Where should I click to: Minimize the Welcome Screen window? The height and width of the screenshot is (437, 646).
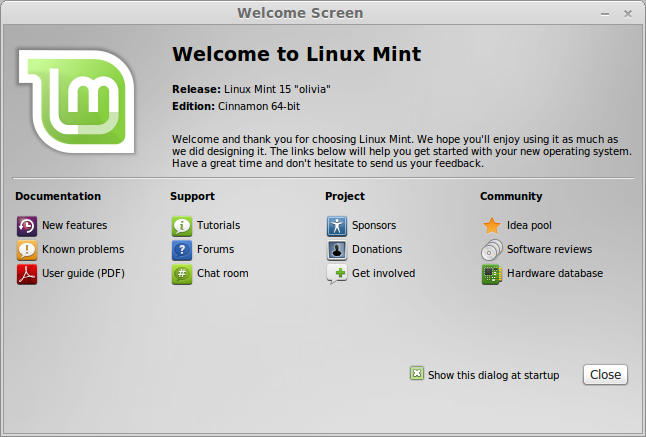606,13
